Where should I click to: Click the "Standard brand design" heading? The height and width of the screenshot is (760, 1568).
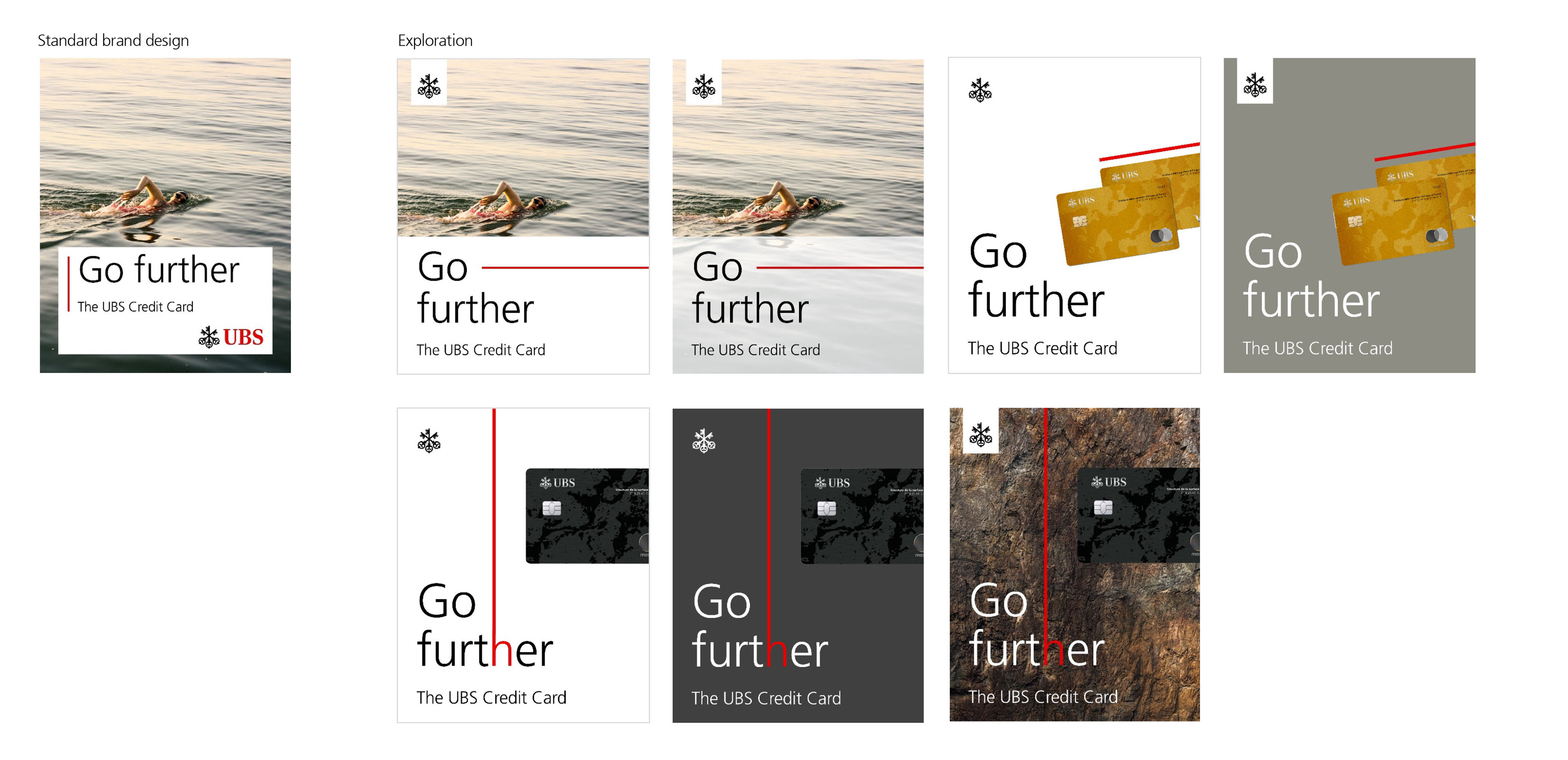113,41
